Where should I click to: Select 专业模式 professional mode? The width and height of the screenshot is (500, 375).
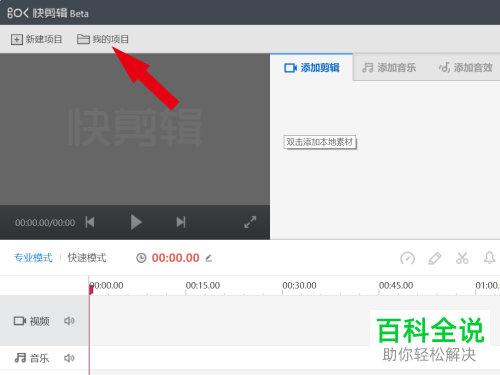33,258
